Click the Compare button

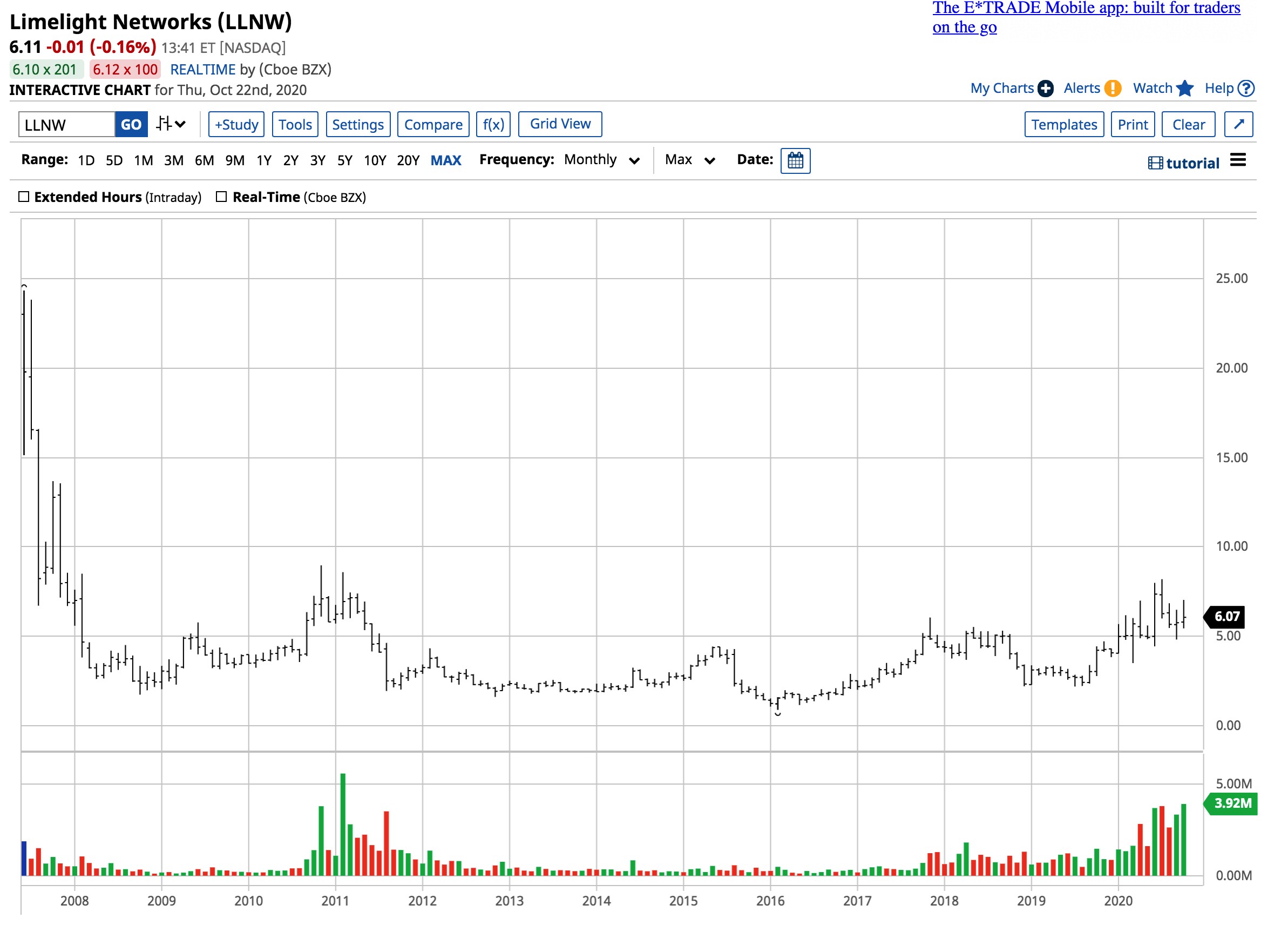coord(433,124)
